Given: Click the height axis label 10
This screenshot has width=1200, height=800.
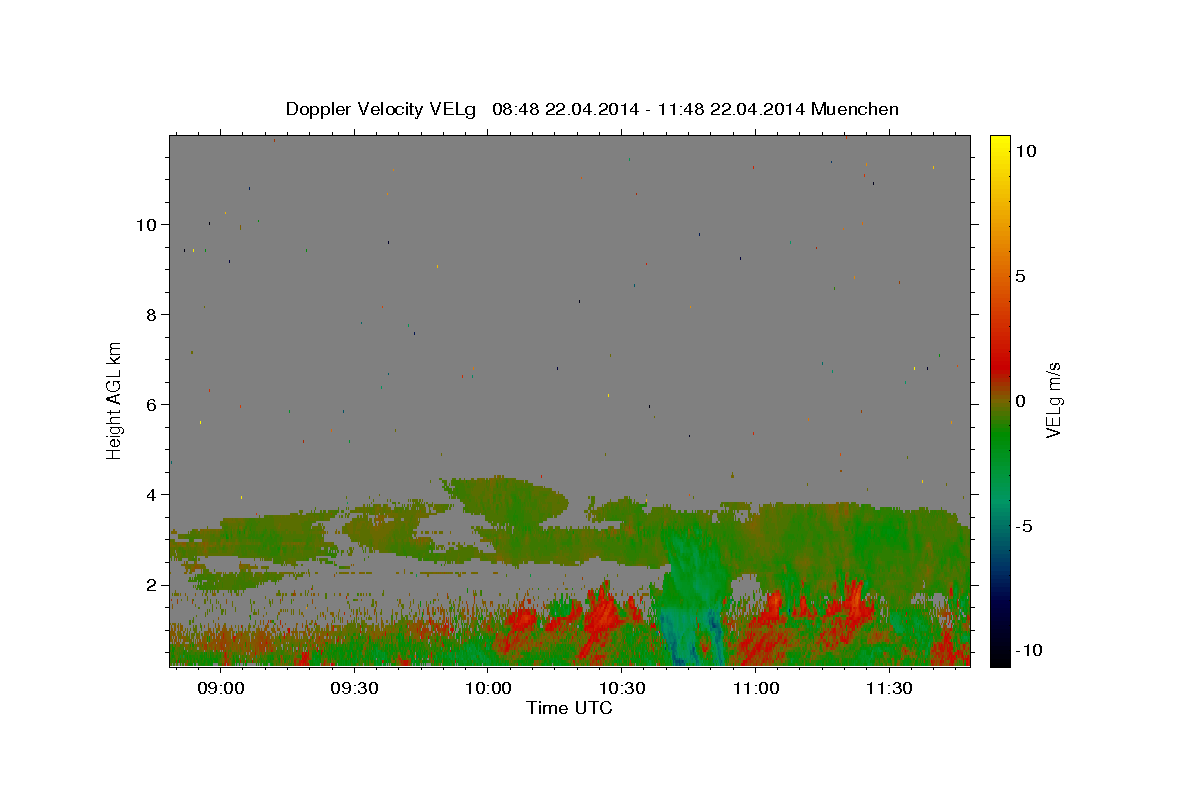Looking at the screenshot, I should tap(148, 225).
